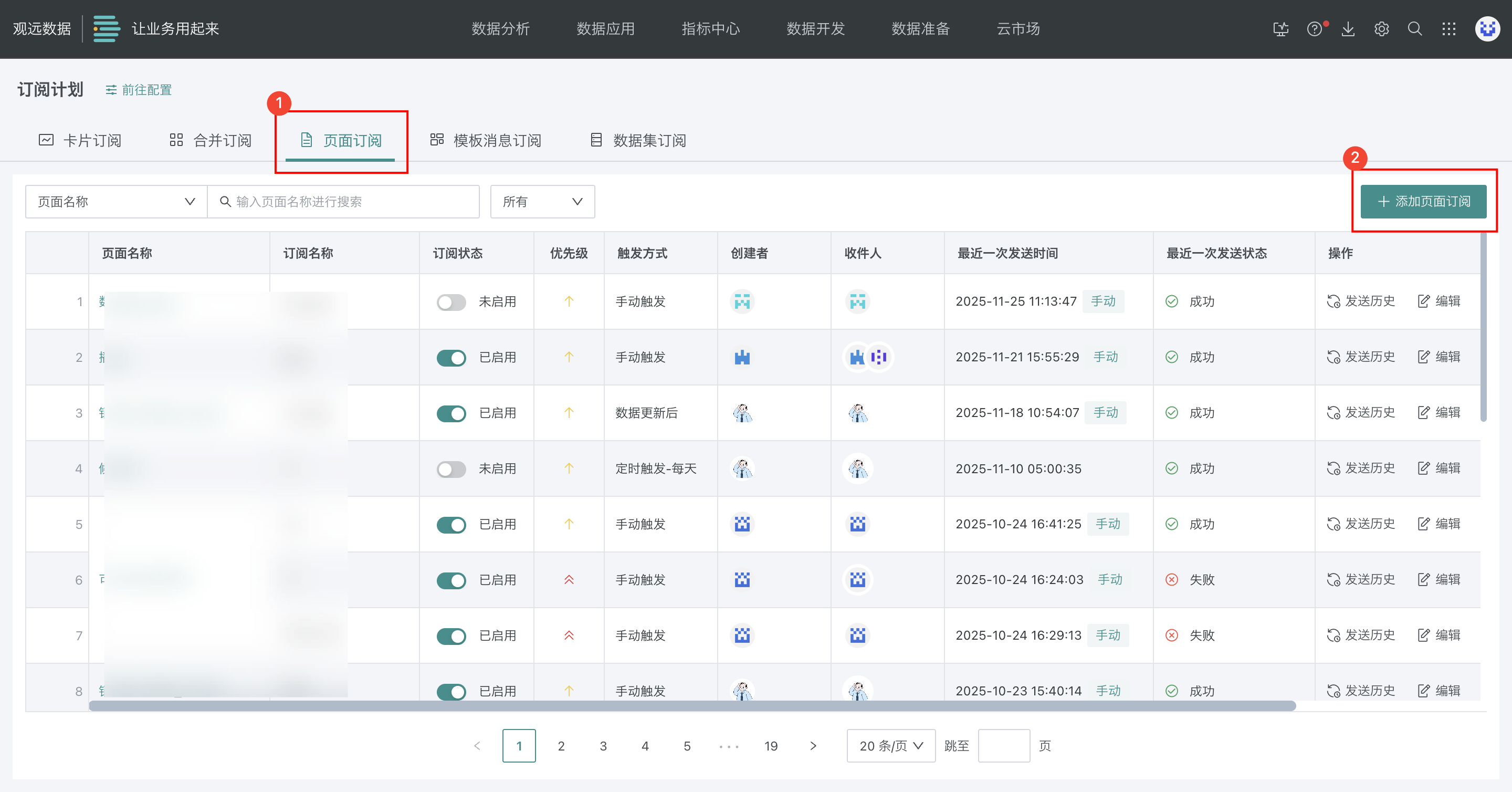Open the user avatar in top right
This screenshot has width=1512, height=792.
[x=1487, y=29]
